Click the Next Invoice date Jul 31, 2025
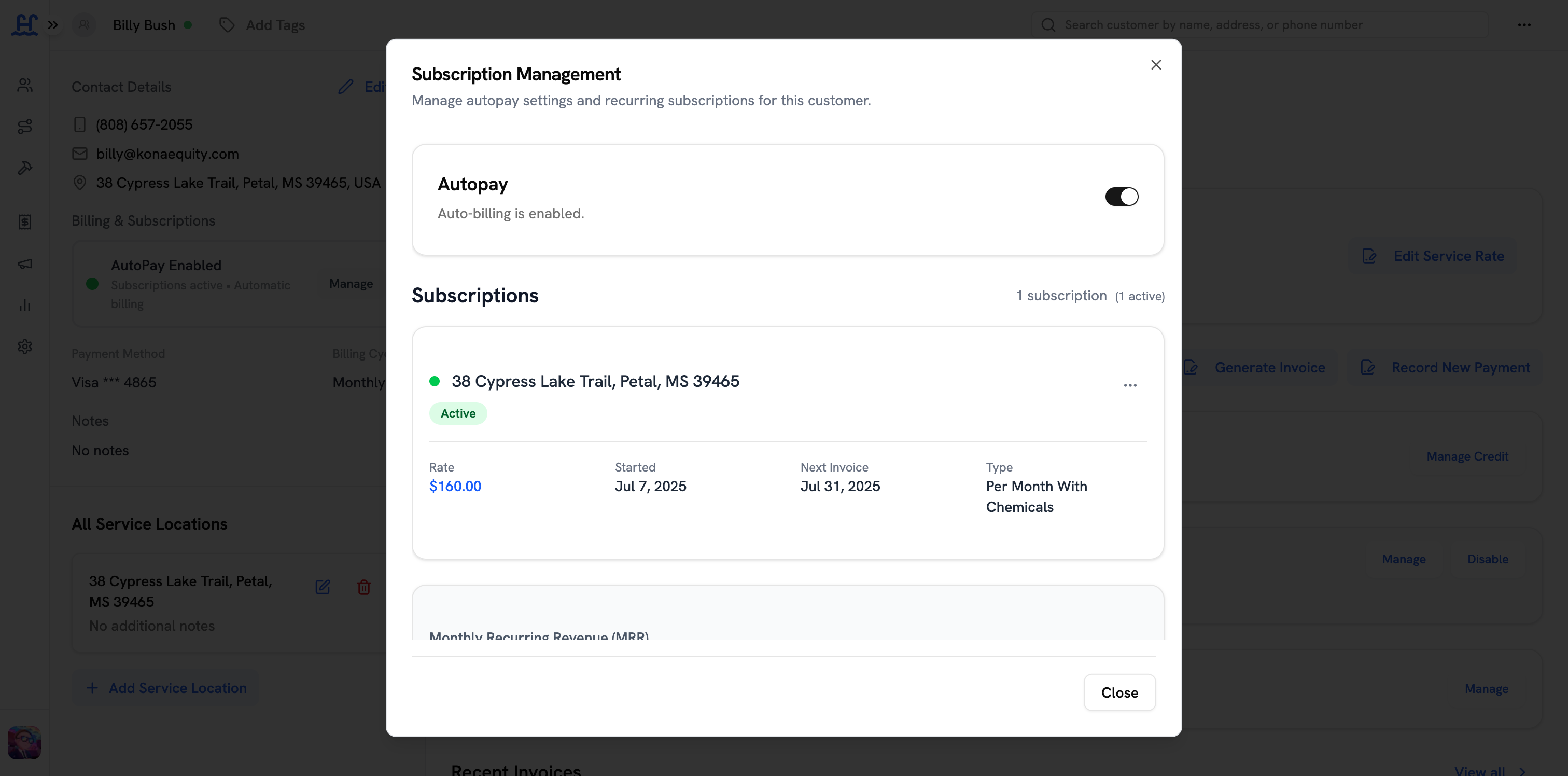 pos(840,486)
